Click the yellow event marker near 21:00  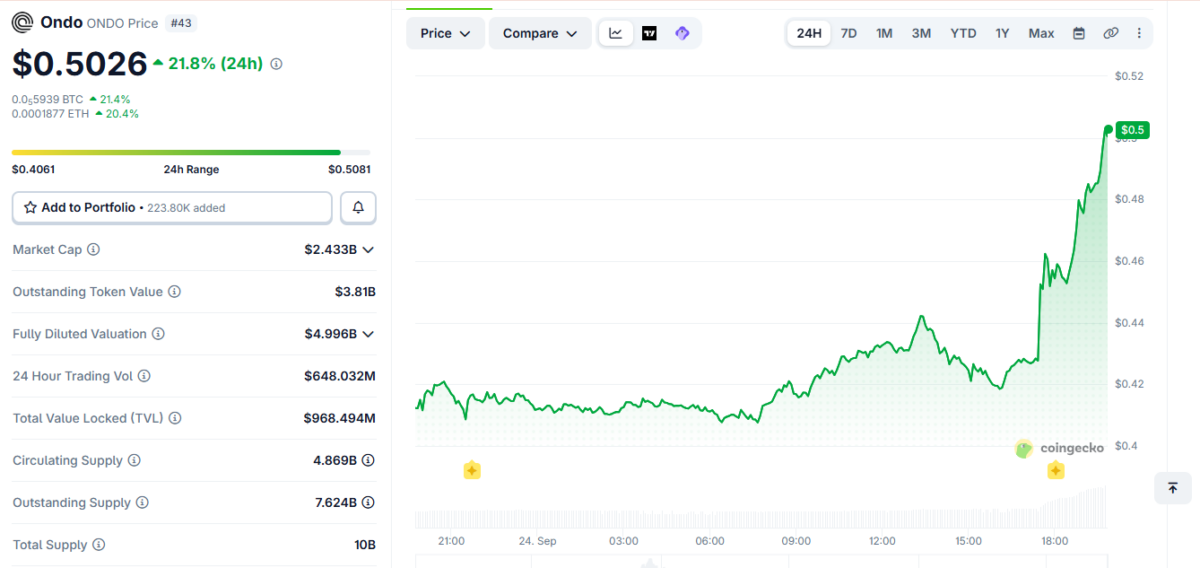click(x=472, y=470)
